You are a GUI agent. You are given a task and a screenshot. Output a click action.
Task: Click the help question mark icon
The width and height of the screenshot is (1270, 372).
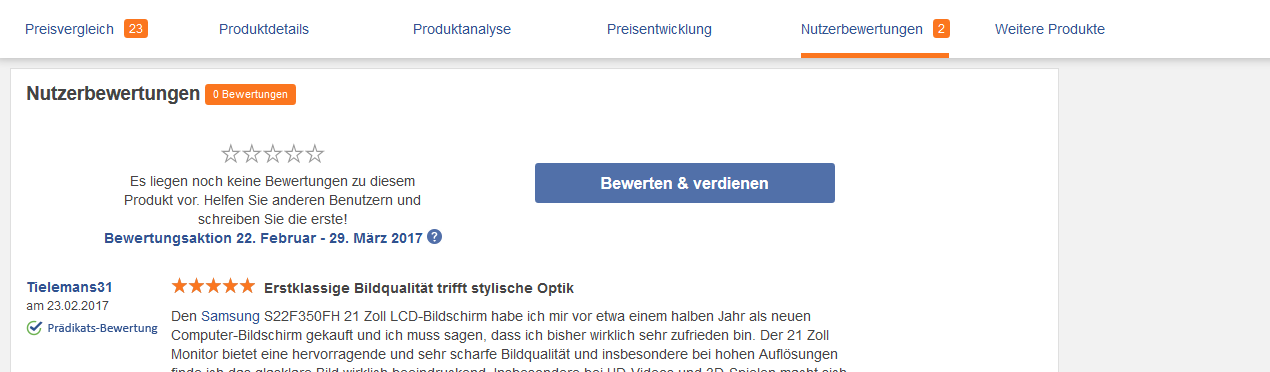[x=434, y=237]
